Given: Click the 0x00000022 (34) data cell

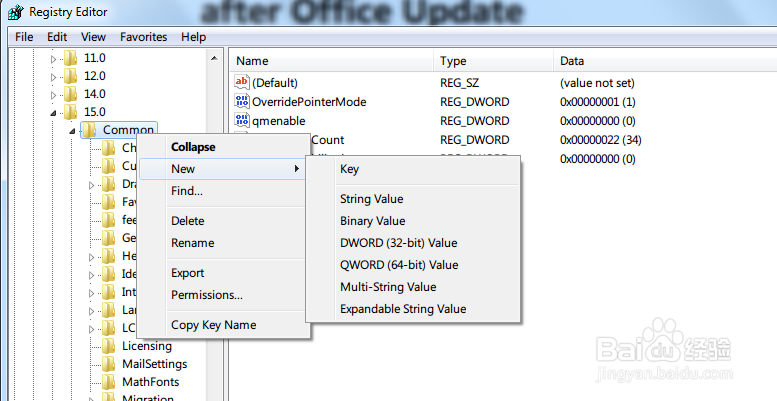Looking at the screenshot, I should [x=601, y=140].
